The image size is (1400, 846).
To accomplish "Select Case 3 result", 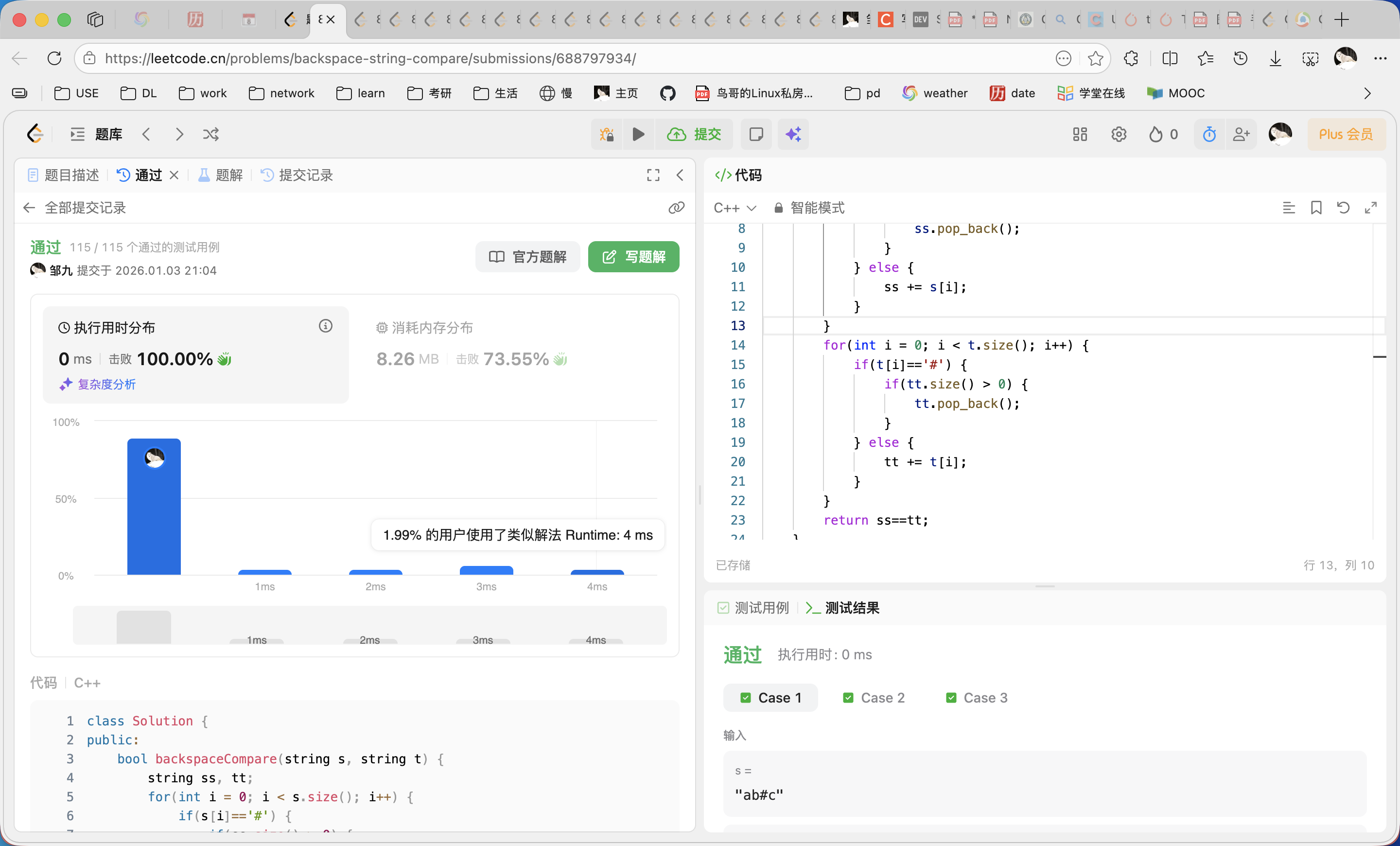I will (976, 698).
